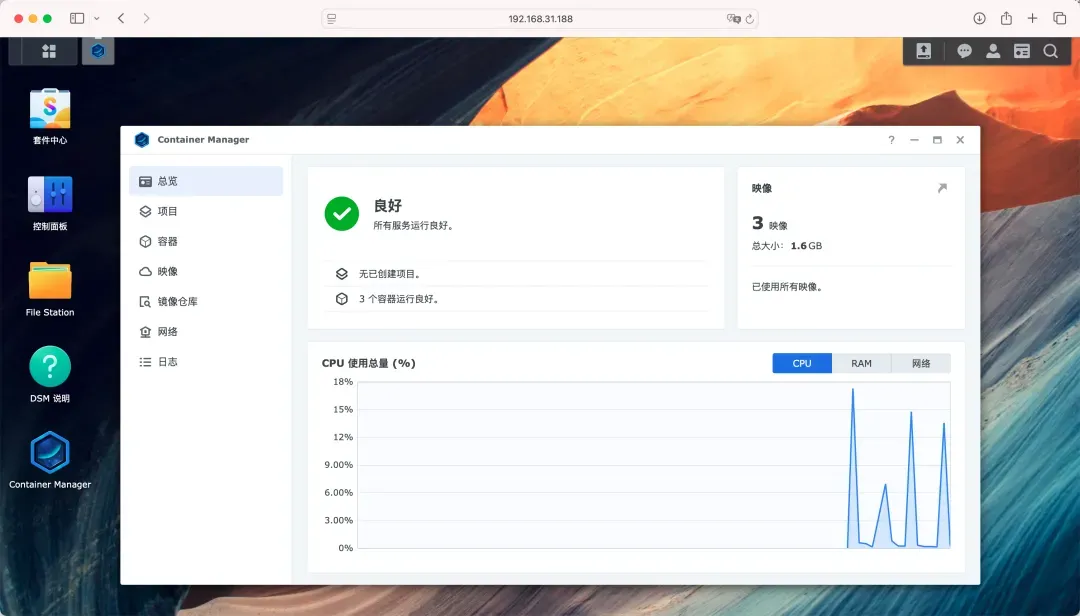This screenshot has height=616, width=1080.
Task: Click the 3 映像 count text
Action: tap(769, 223)
